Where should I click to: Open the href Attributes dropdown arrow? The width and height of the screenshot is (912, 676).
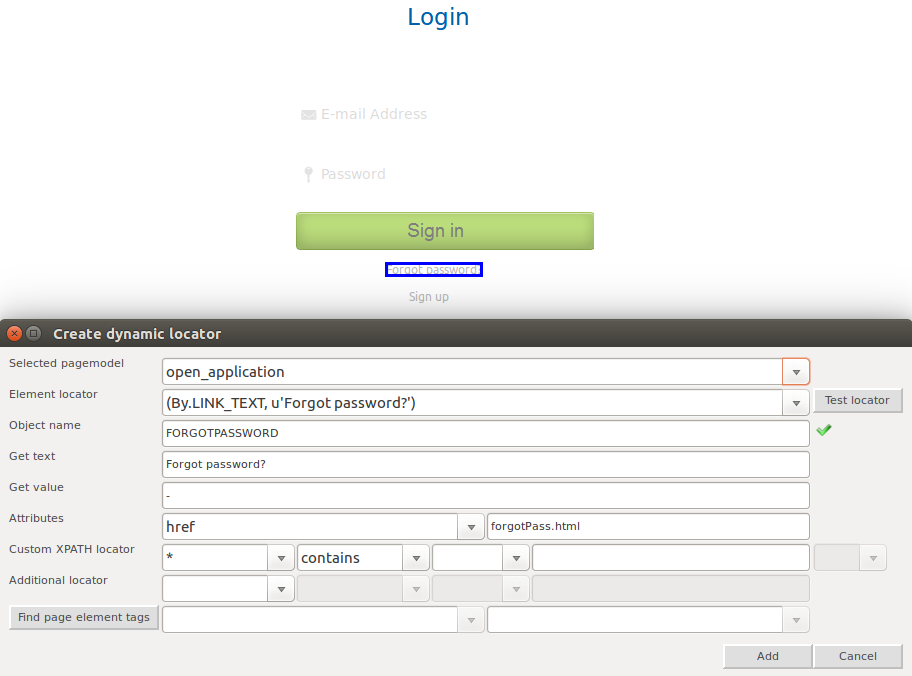[471, 527]
